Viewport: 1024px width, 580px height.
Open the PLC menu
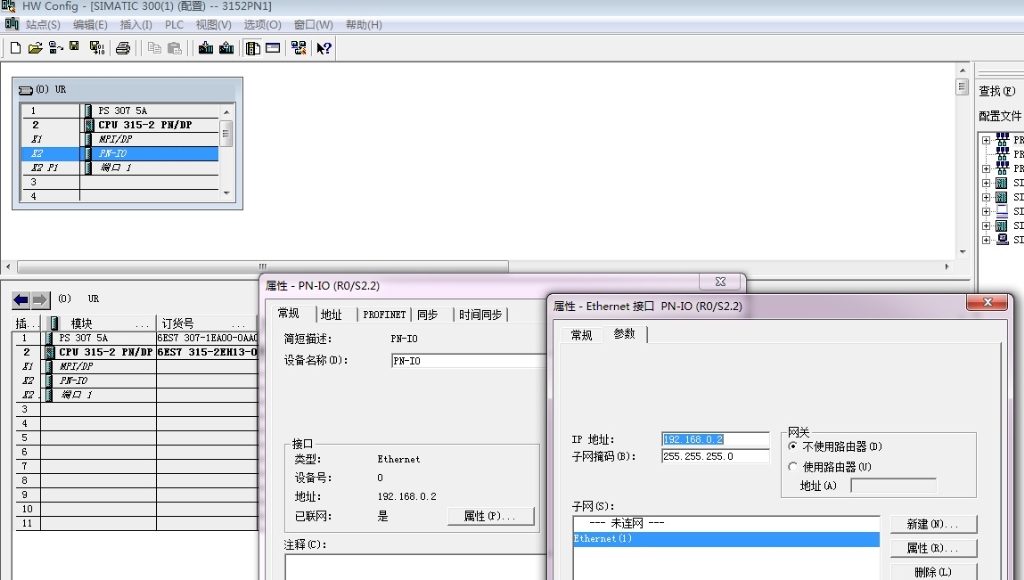(x=174, y=25)
